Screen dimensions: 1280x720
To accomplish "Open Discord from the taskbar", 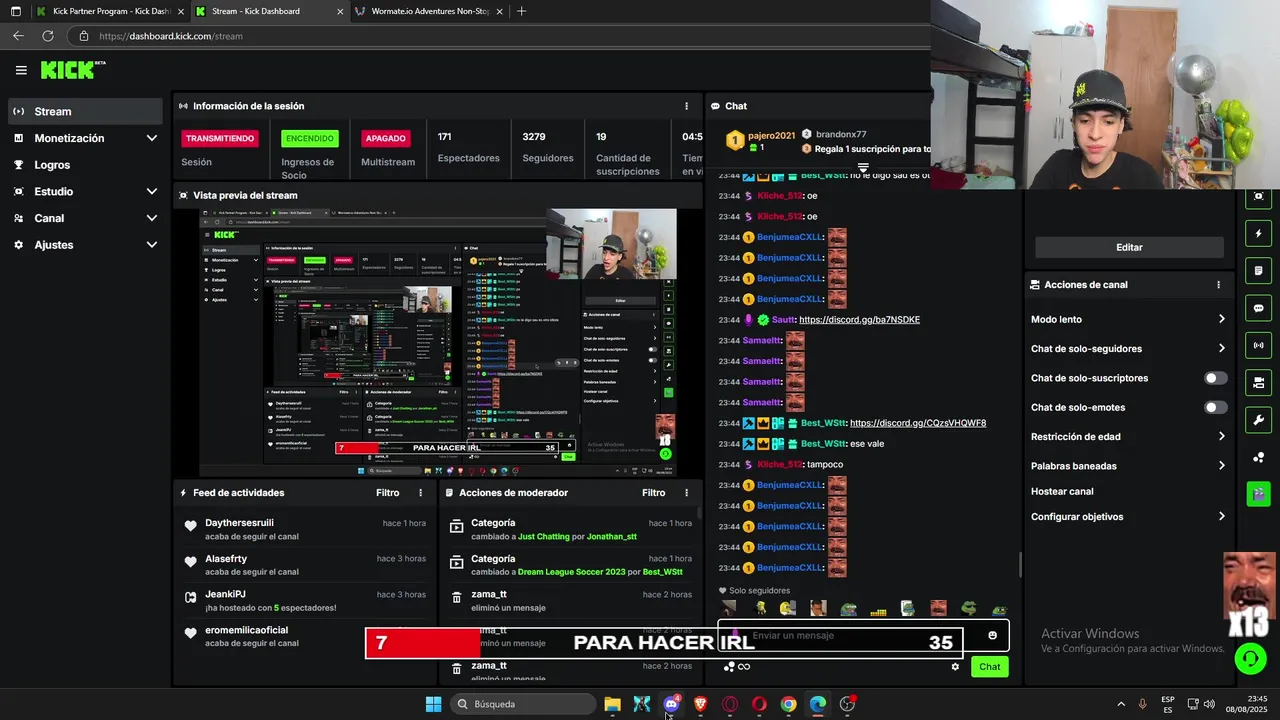I will click(671, 704).
